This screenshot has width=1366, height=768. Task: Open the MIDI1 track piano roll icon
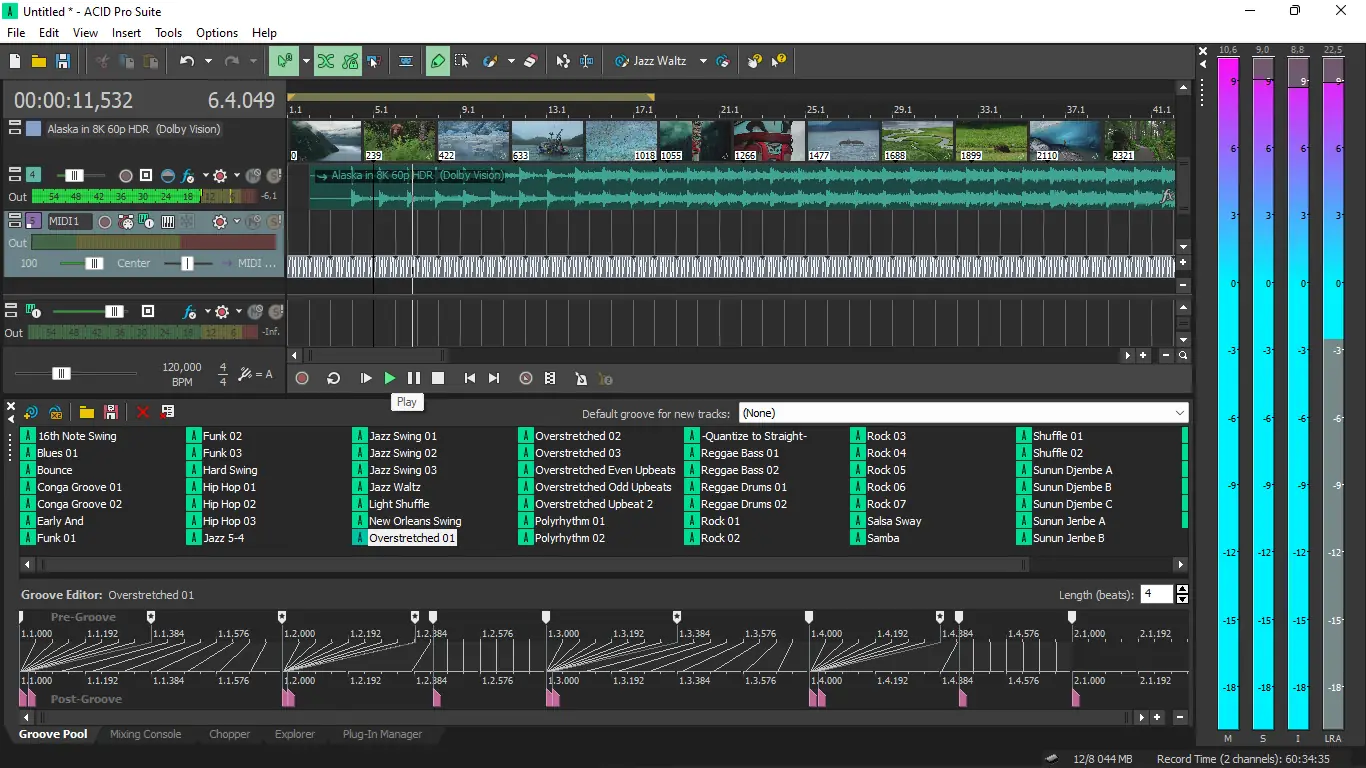point(168,222)
